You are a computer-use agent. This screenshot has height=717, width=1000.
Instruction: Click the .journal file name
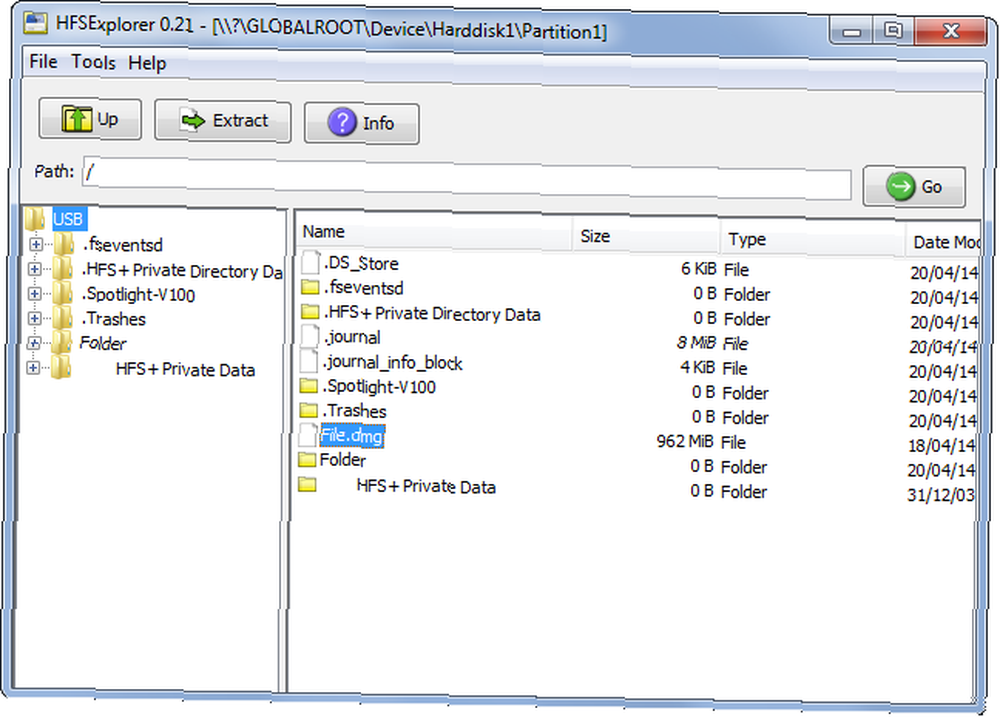point(352,337)
